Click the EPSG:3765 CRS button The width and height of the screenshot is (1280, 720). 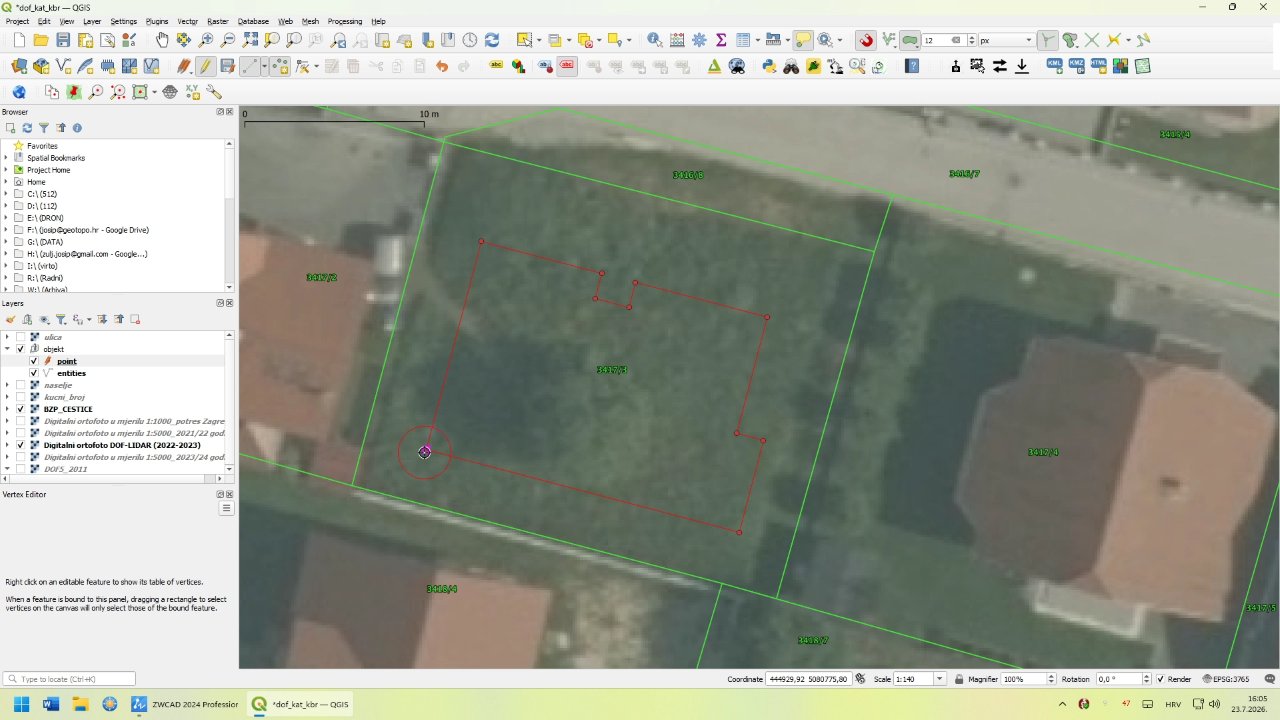point(1226,679)
